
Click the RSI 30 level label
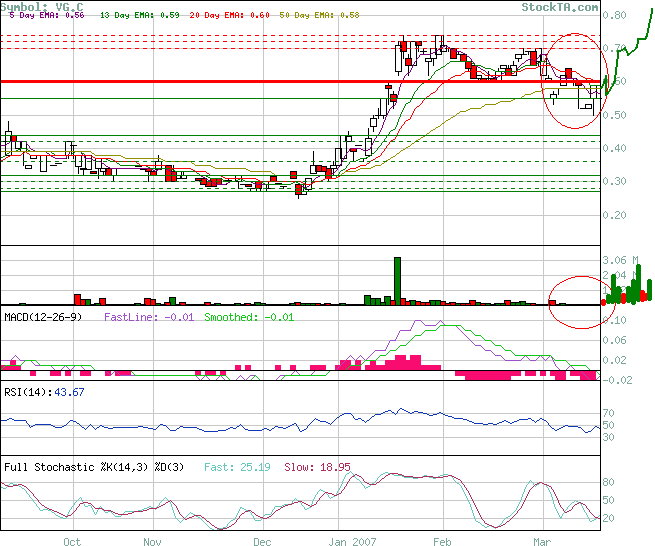(609, 437)
